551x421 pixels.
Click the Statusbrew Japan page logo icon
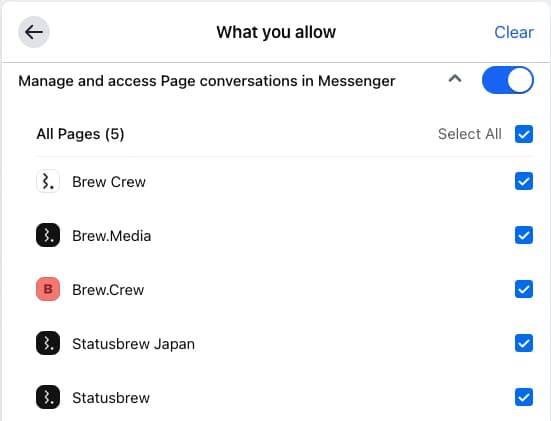48,343
